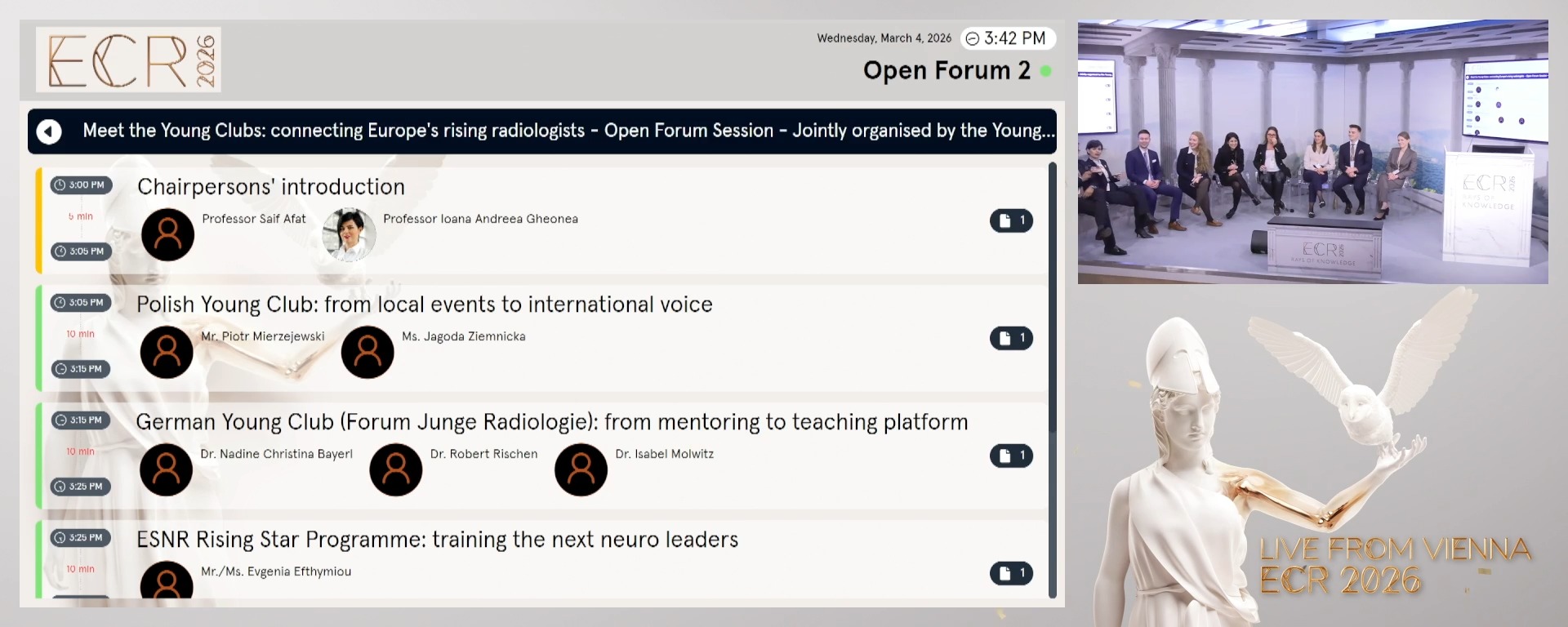Click 10 min duration of German Young Club
The width and height of the screenshot is (1568, 627).
coord(81,451)
